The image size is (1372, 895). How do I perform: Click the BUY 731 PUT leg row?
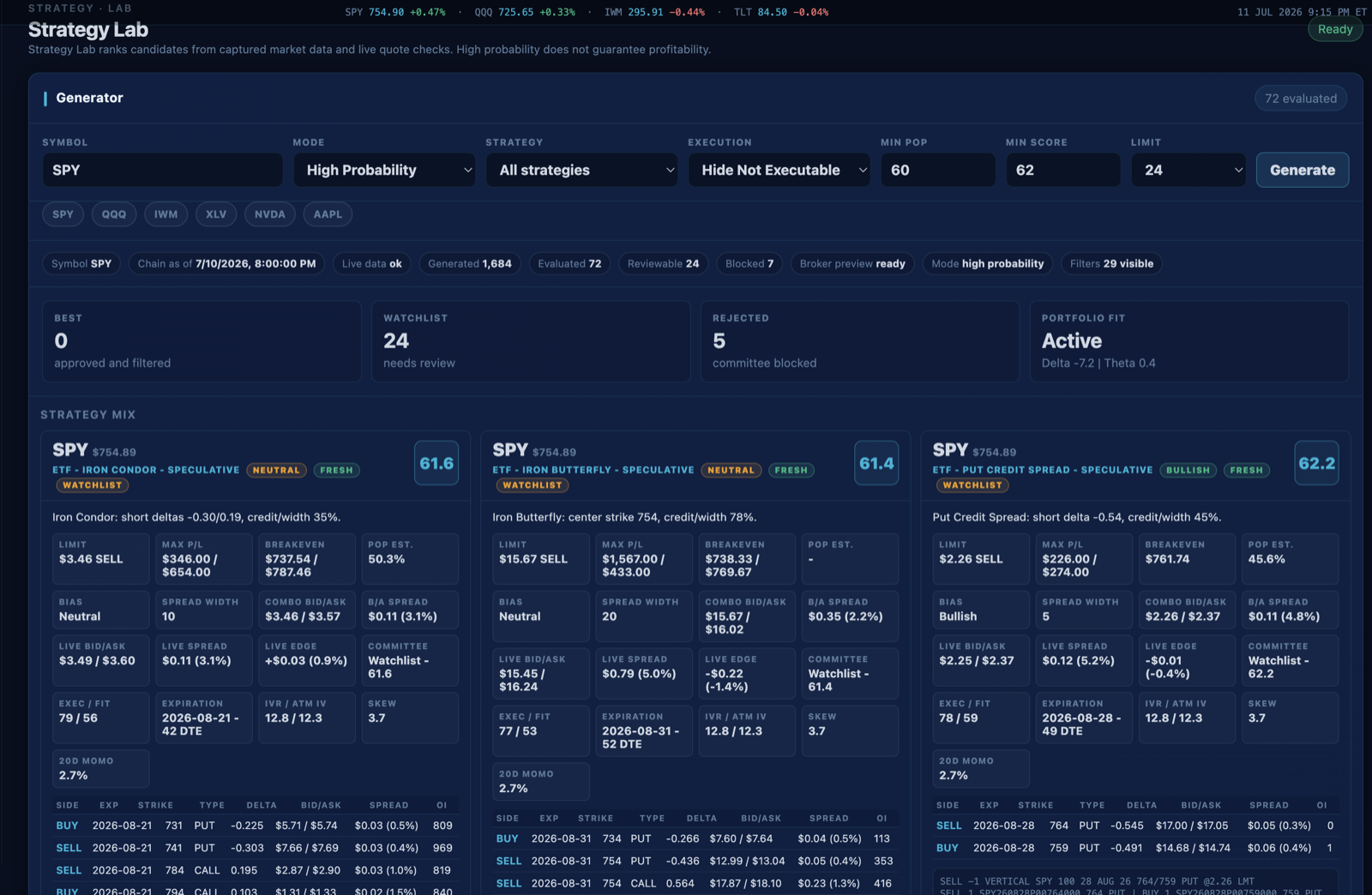click(255, 826)
